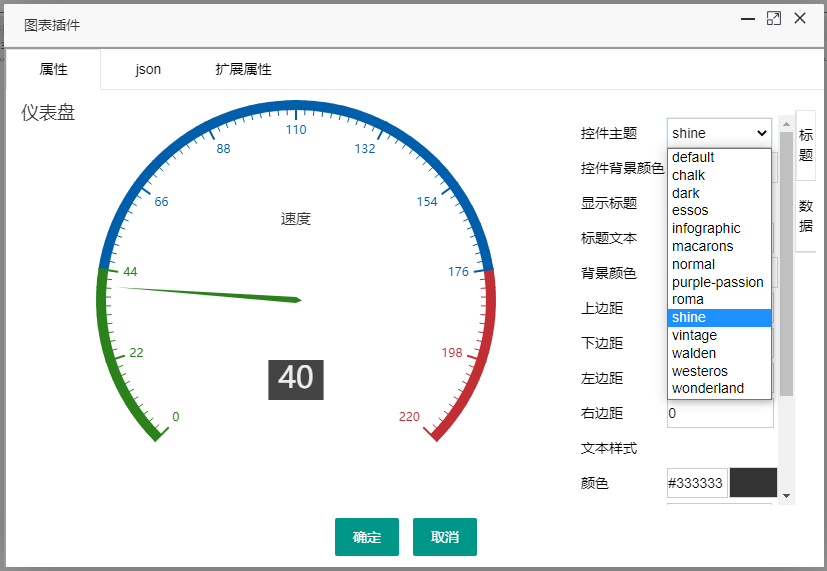Image resolution: width=827 pixels, height=571 pixels.
Task: Edit the 右边距 input field
Action: pos(720,413)
